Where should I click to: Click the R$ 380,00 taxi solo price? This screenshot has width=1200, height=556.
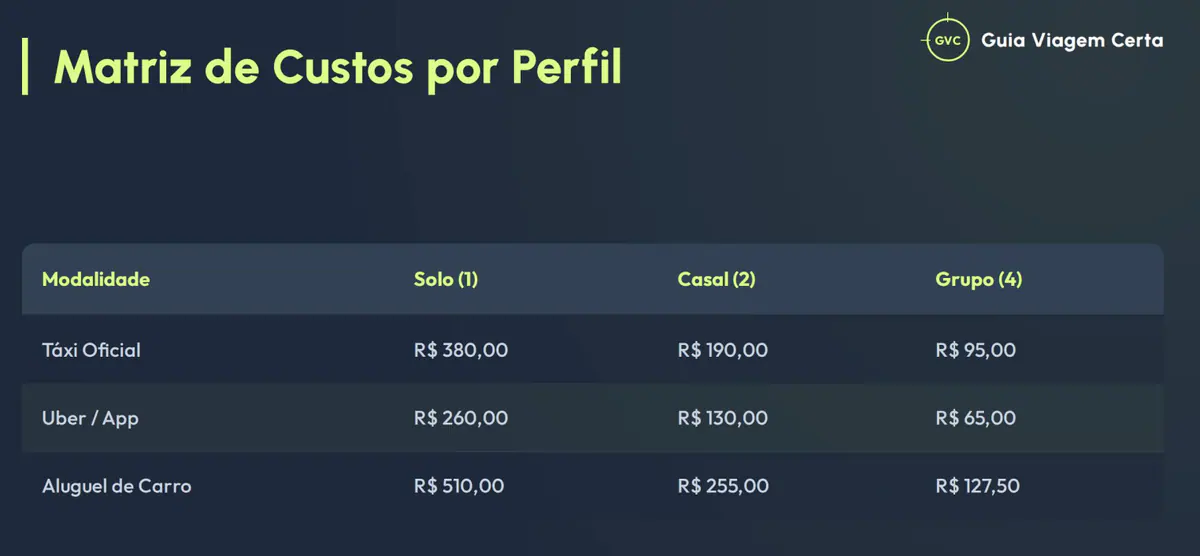[x=461, y=350]
